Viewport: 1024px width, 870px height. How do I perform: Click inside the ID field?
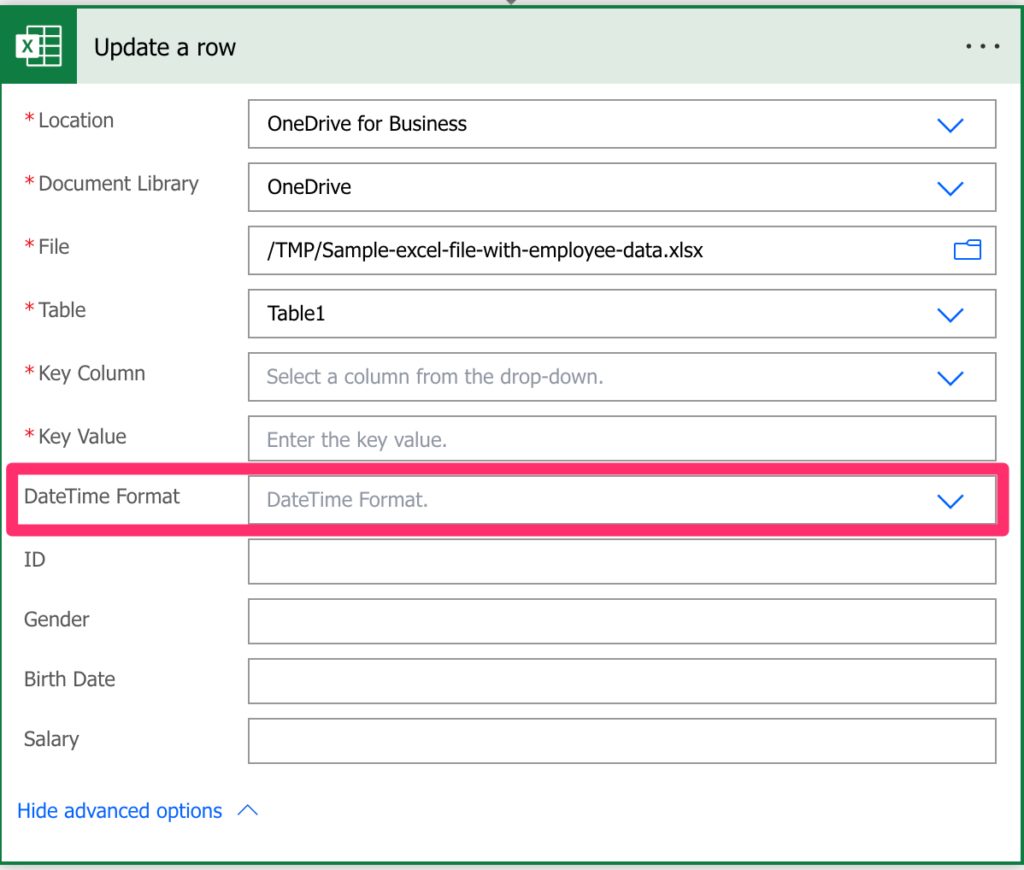click(x=620, y=561)
